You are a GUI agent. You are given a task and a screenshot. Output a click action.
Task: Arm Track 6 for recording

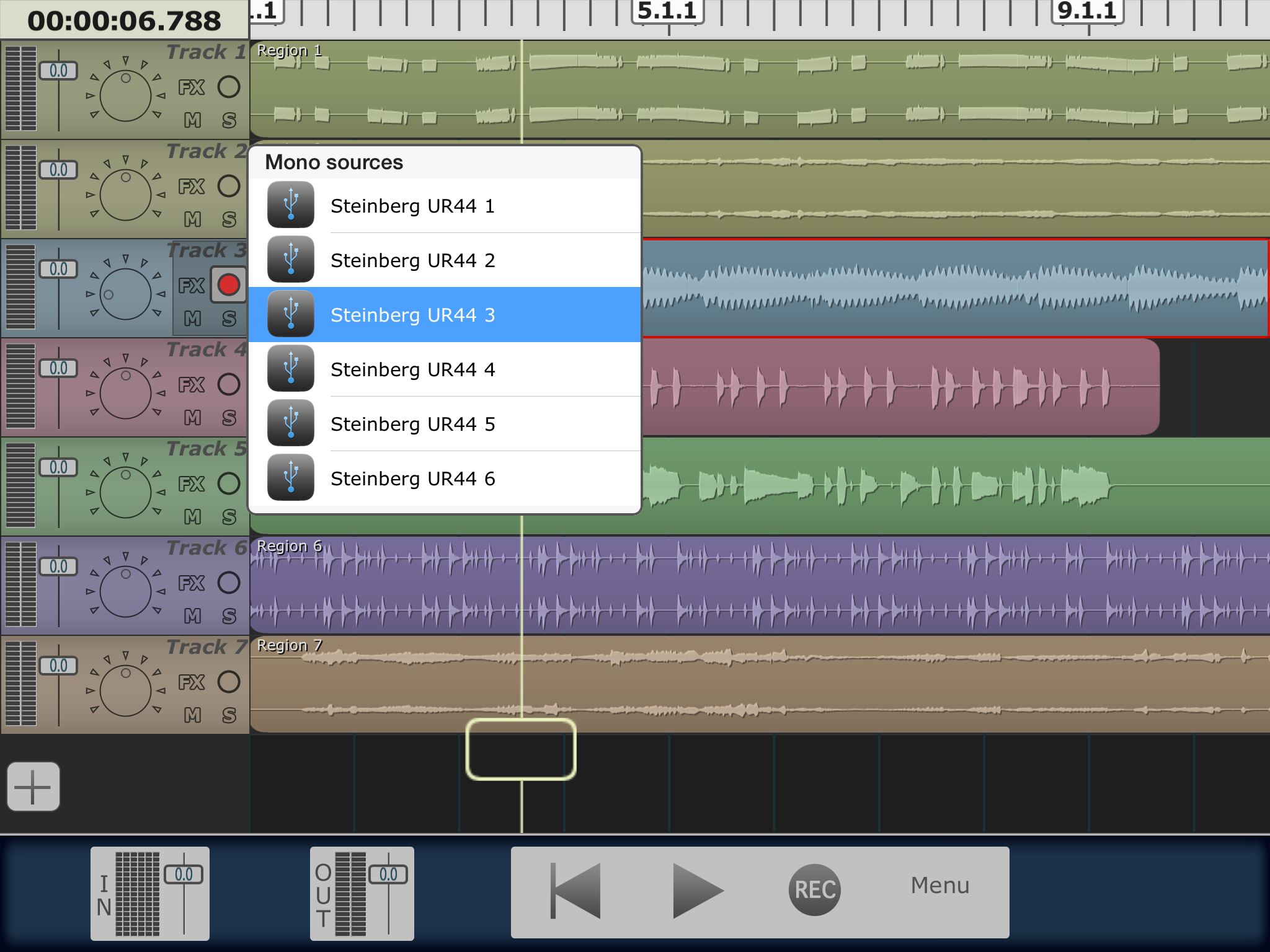pyautogui.click(x=229, y=583)
